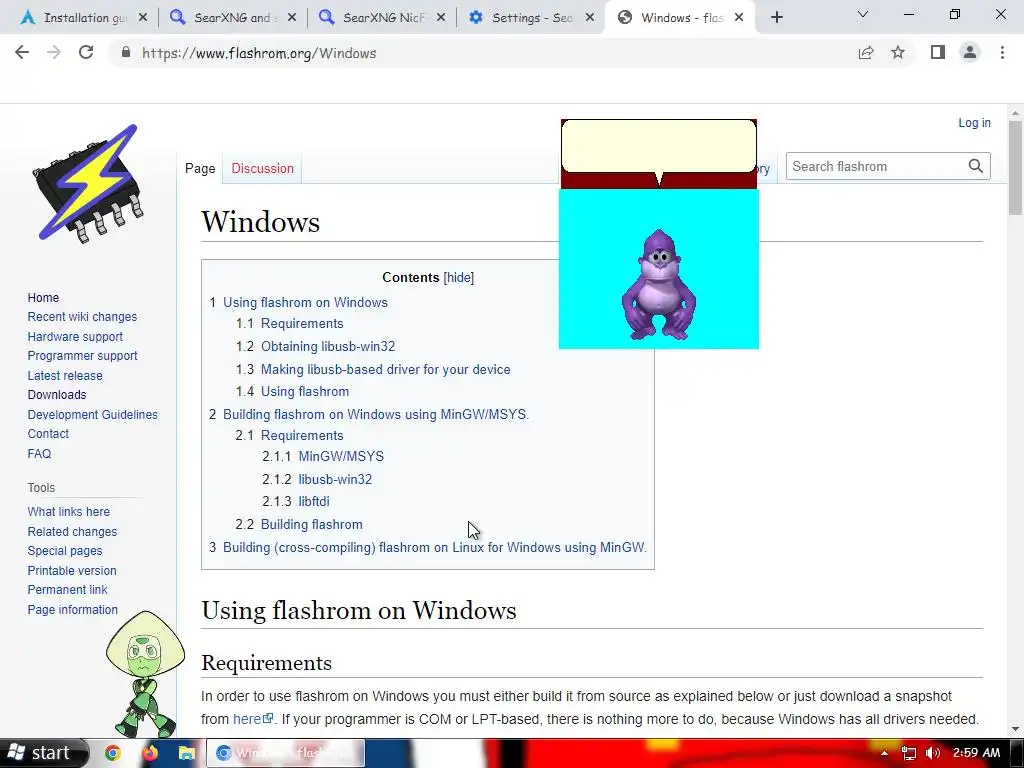Open Printable version link
Image resolution: width=1024 pixels, height=768 pixels.
click(x=72, y=571)
